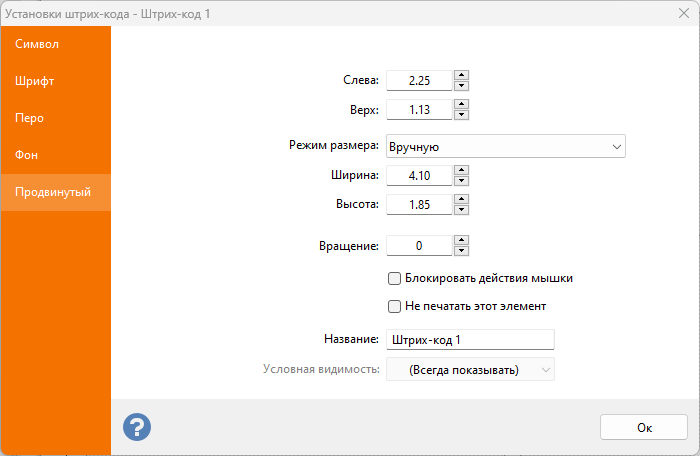Close the barcode settings dialog
The image size is (700, 456).
click(x=681, y=13)
